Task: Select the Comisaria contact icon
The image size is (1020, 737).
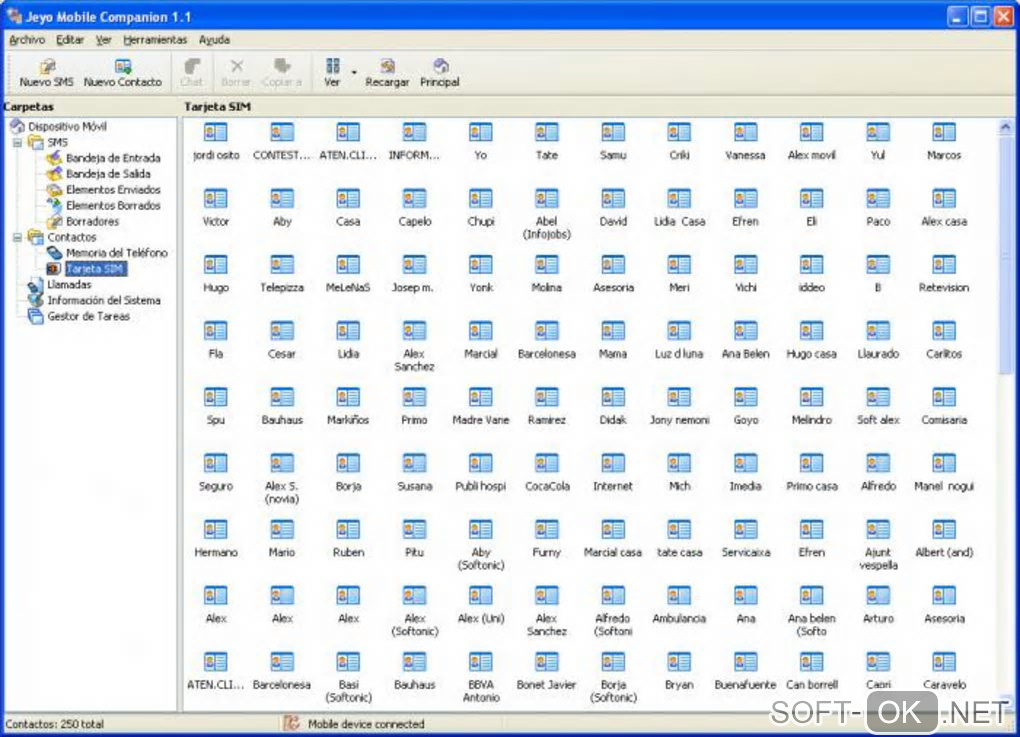Action: point(943,397)
